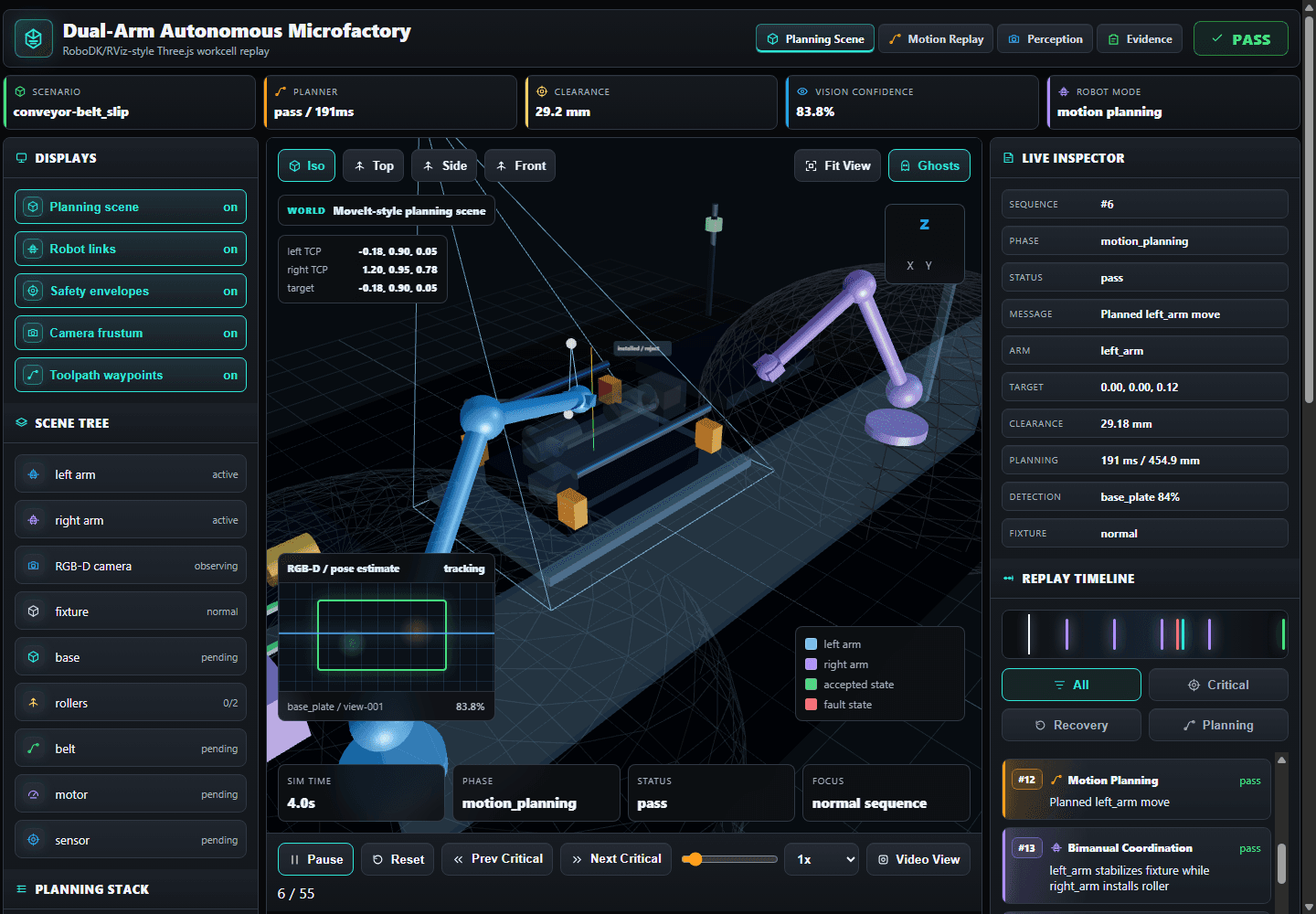
Task: Click the Scene Tree layers icon
Action: point(21,423)
